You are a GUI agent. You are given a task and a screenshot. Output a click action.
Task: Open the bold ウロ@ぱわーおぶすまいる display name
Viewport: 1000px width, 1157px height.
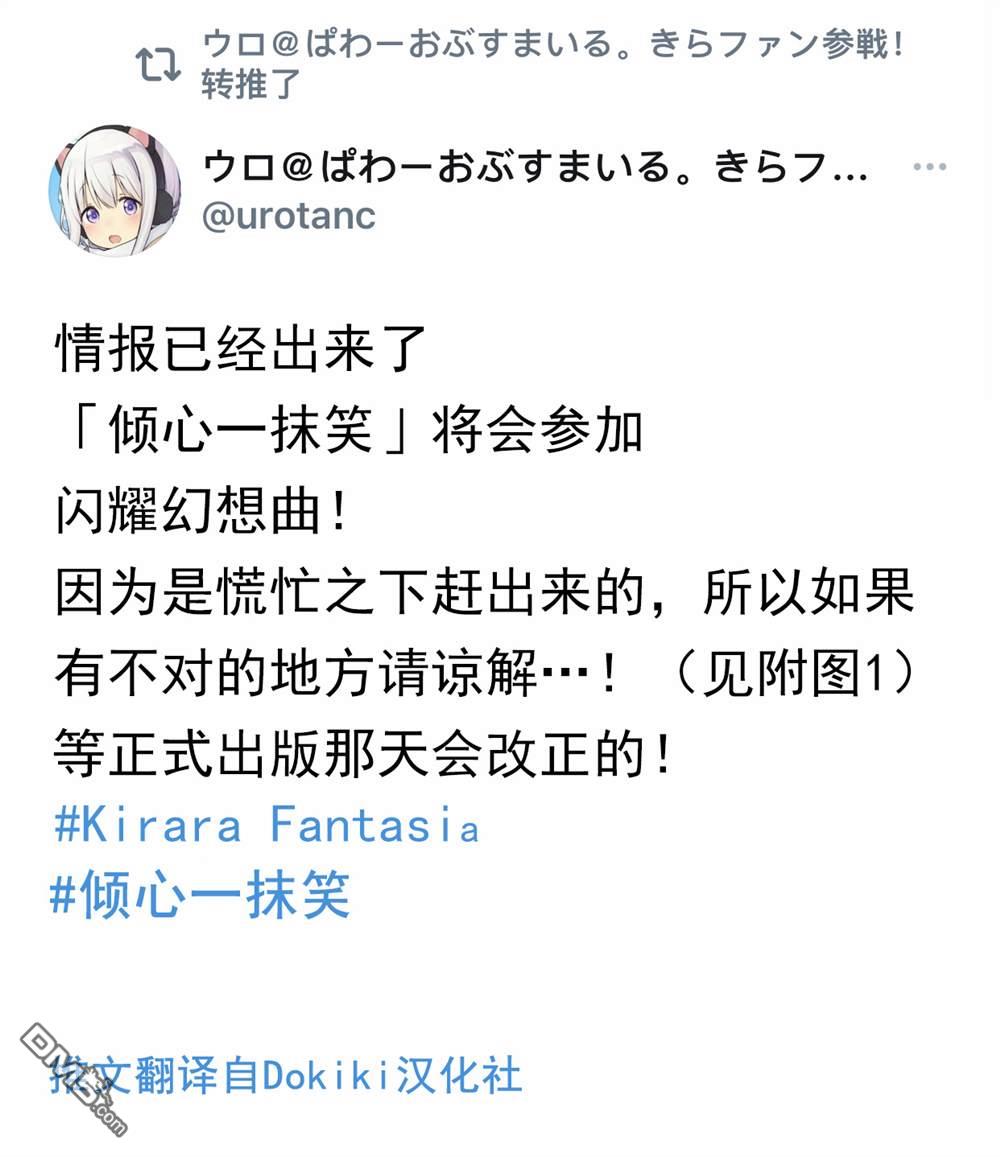(x=534, y=167)
